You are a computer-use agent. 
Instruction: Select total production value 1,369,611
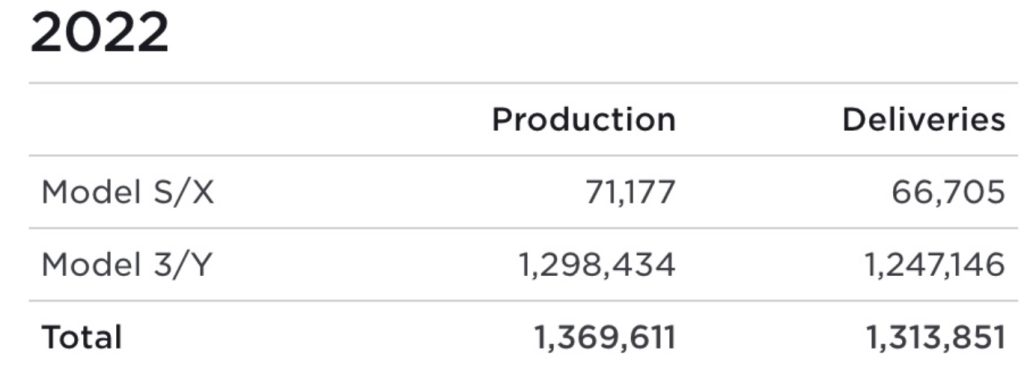pos(605,338)
